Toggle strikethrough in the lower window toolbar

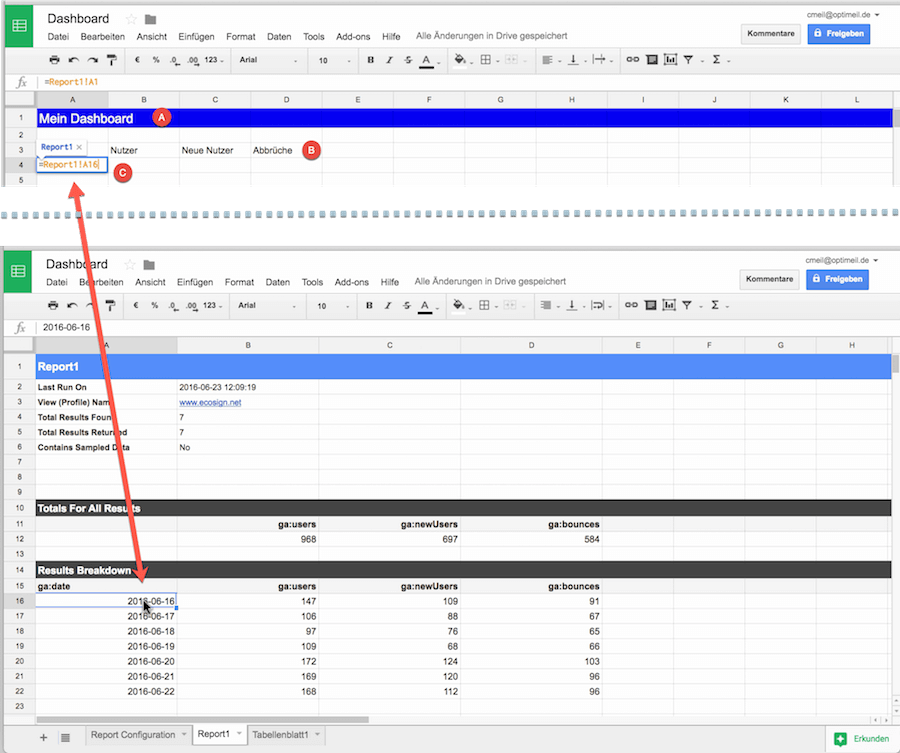(x=406, y=306)
